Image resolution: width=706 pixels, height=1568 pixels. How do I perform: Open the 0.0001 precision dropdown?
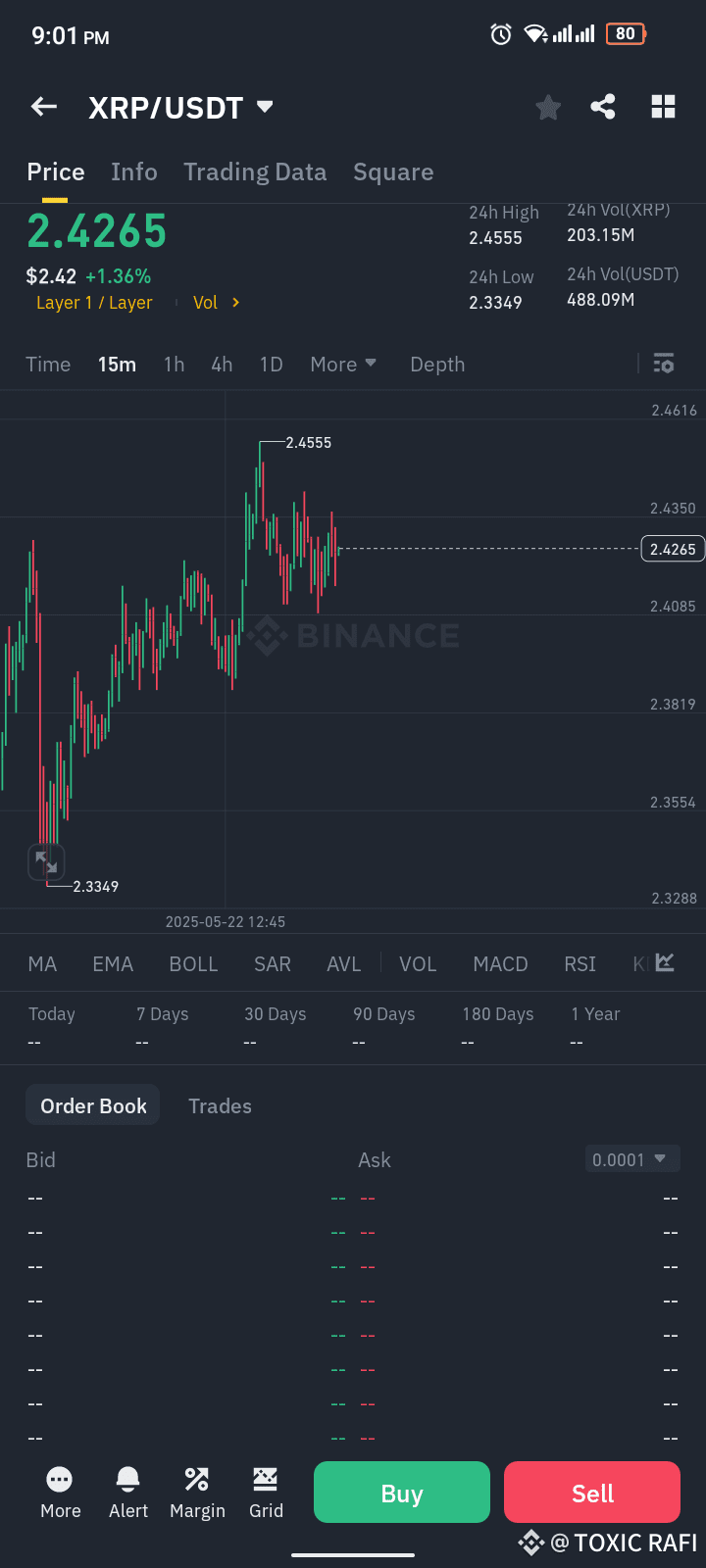(631, 1158)
